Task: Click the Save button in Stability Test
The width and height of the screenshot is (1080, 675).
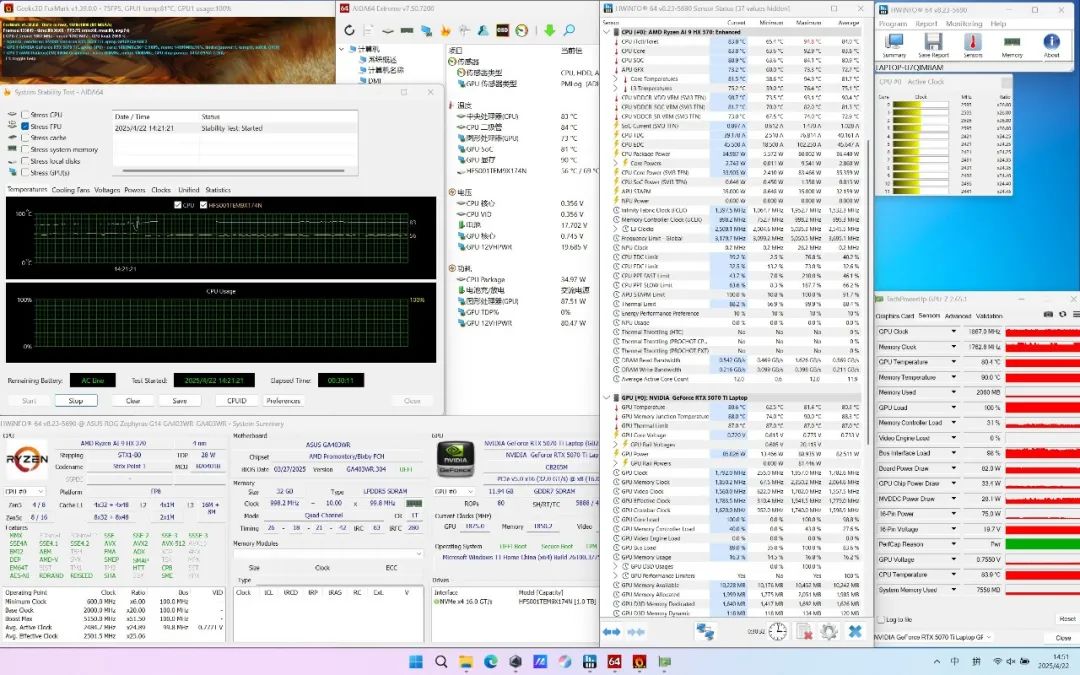Action: pyautogui.click(x=180, y=401)
